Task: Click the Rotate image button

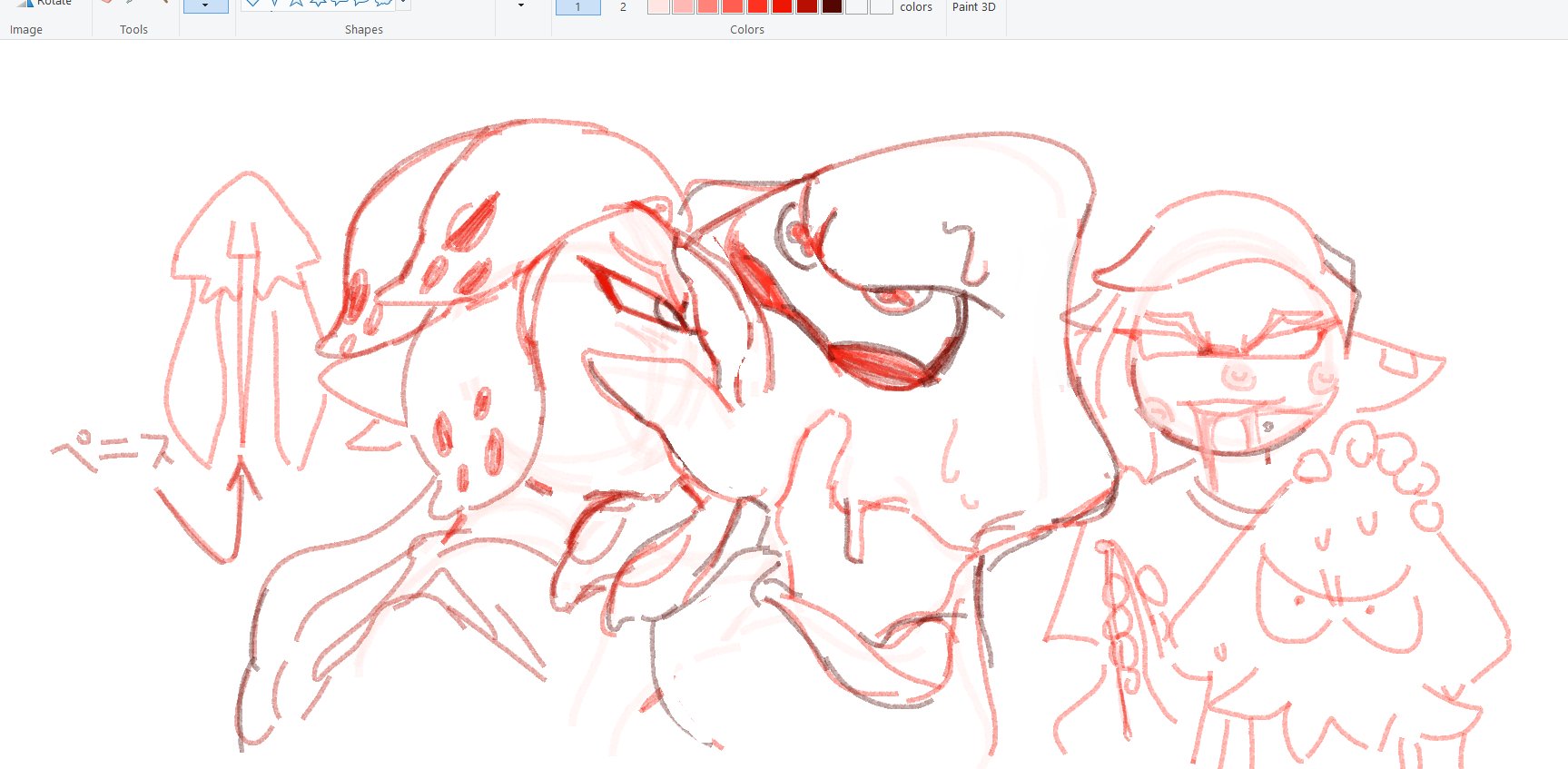Action: tap(44, 3)
